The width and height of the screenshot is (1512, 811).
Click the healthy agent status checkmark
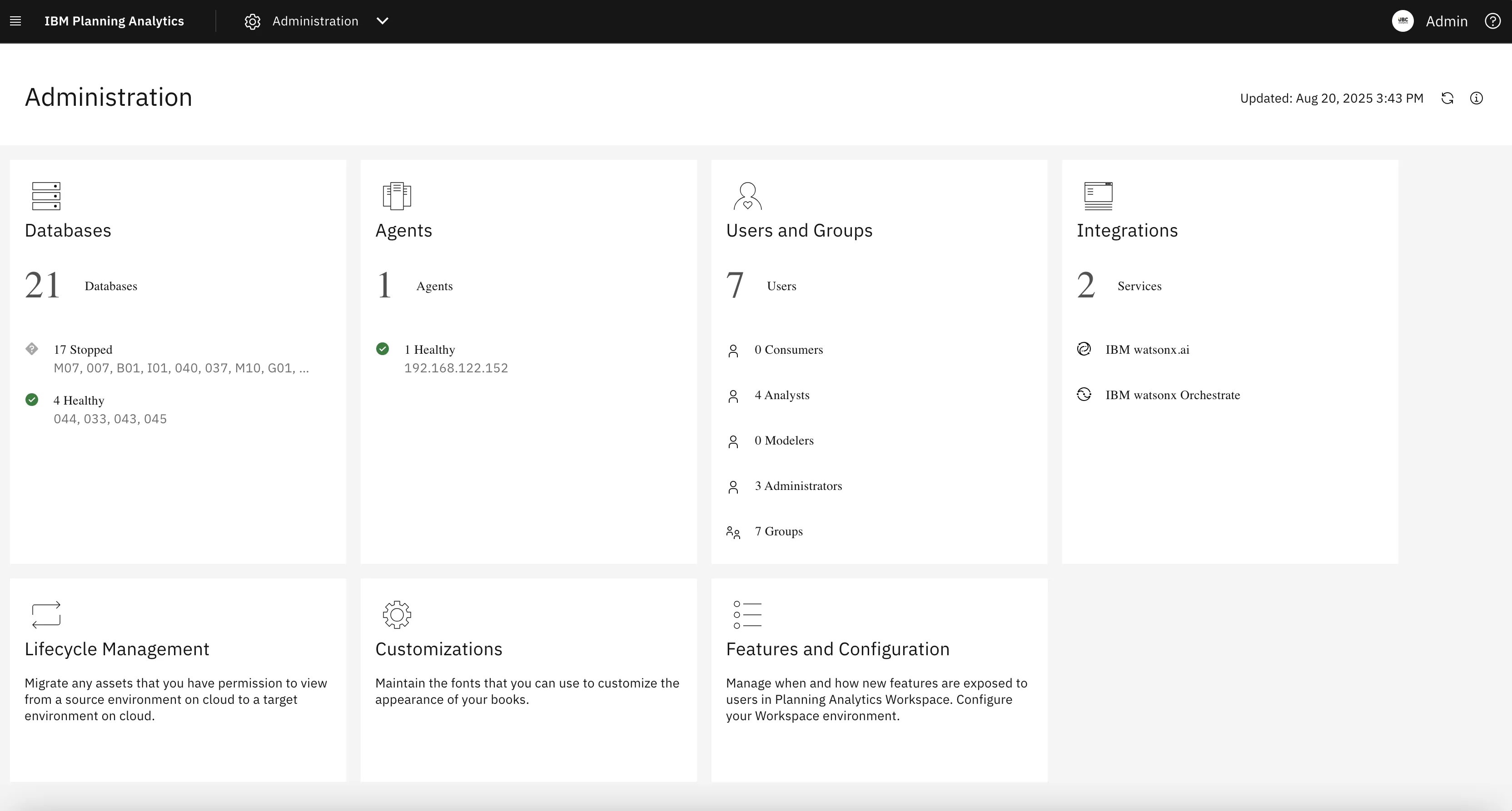[x=383, y=349]
